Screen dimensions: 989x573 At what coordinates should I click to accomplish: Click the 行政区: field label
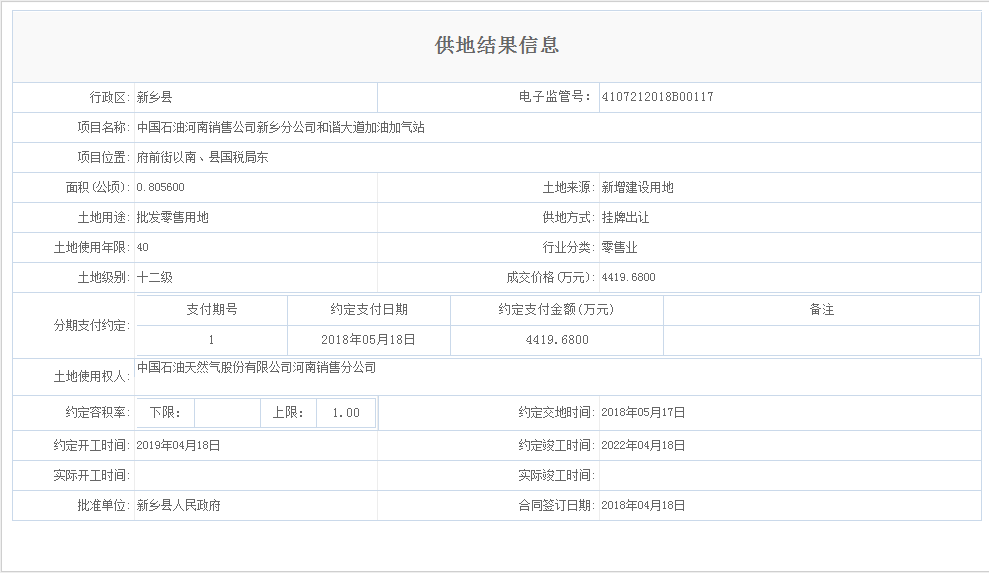point(110,97)
